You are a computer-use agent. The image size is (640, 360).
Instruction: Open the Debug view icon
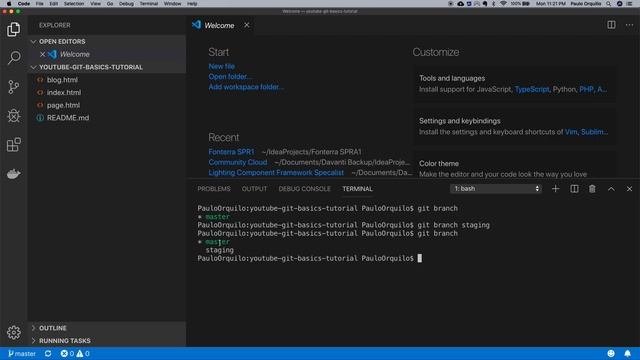pyautogui.click(x=13, y=116)
